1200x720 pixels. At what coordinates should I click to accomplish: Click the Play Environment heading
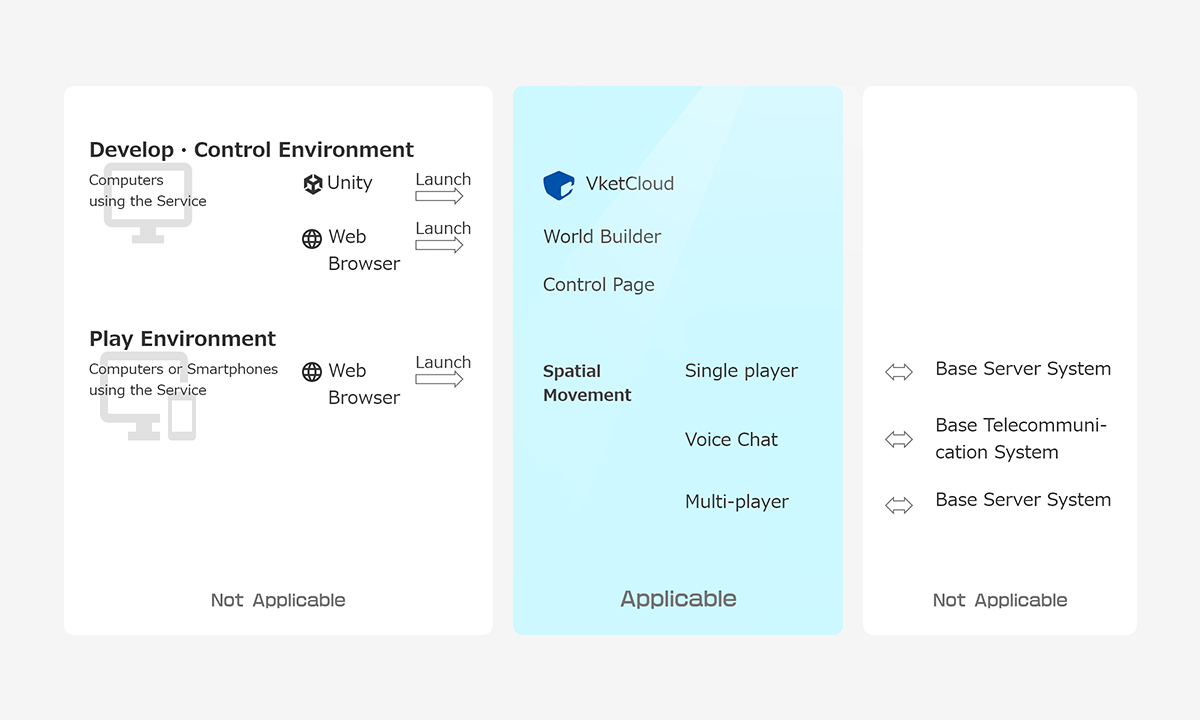(x=182, y=339)
